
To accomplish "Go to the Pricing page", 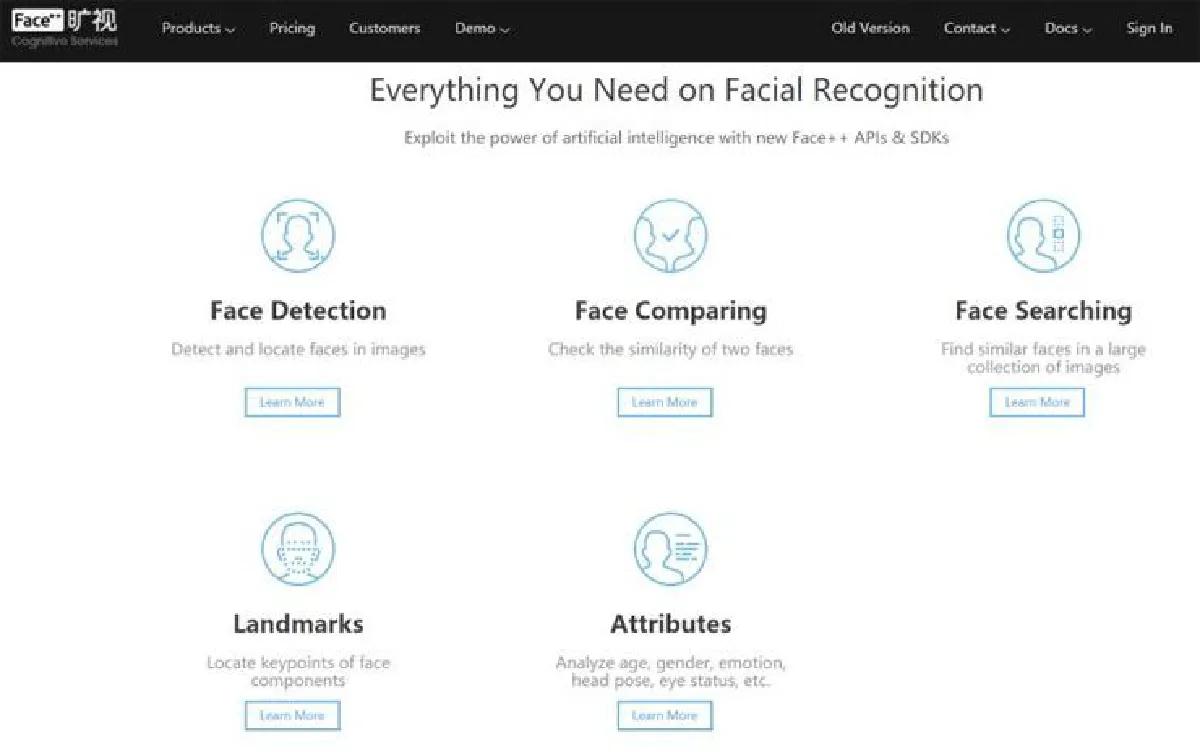I will coord(292,29).
